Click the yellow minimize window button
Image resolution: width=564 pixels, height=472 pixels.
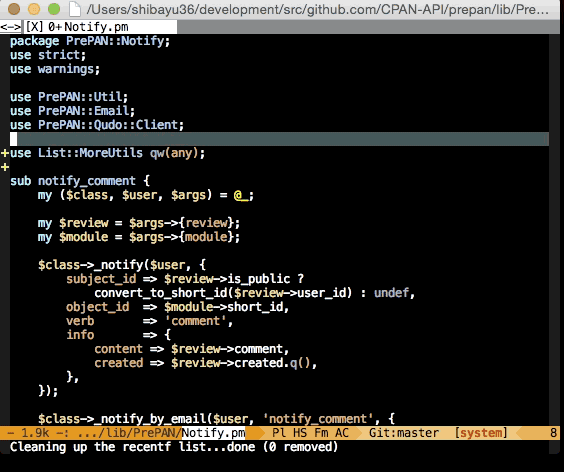pos(34,9)
